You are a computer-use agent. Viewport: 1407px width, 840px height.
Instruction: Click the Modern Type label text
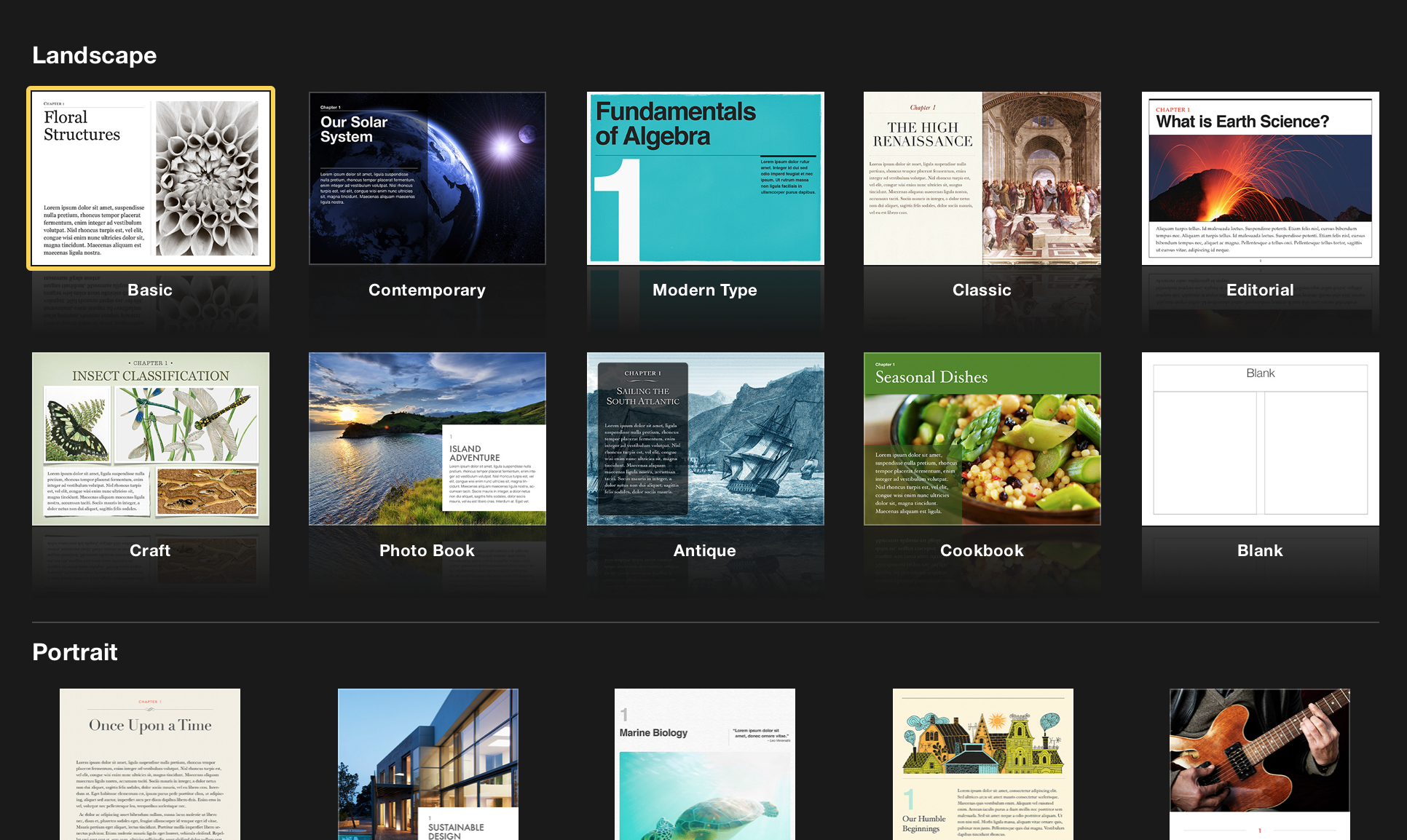point(704,290)
